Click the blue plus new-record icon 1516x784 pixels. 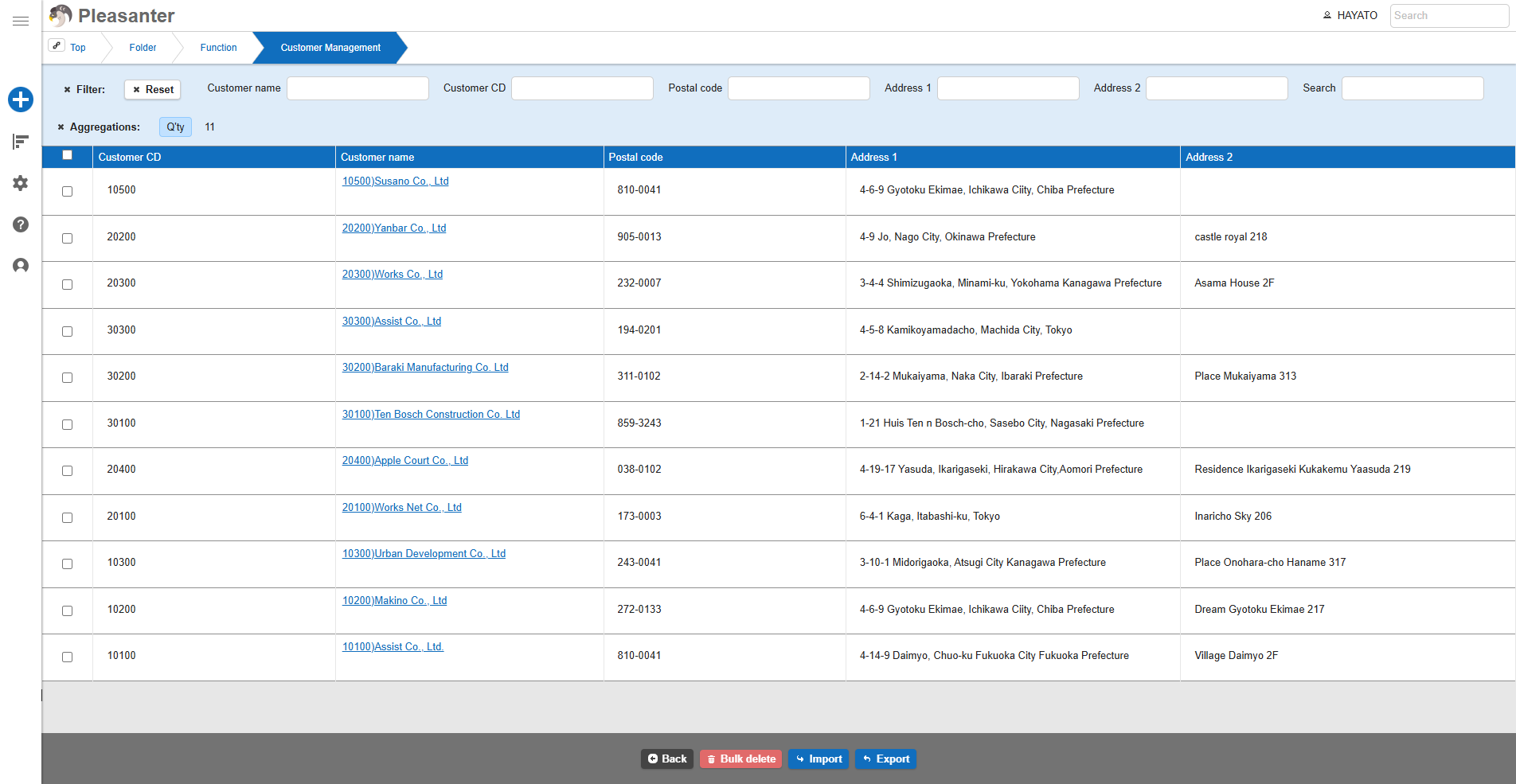tap(21, 99)
